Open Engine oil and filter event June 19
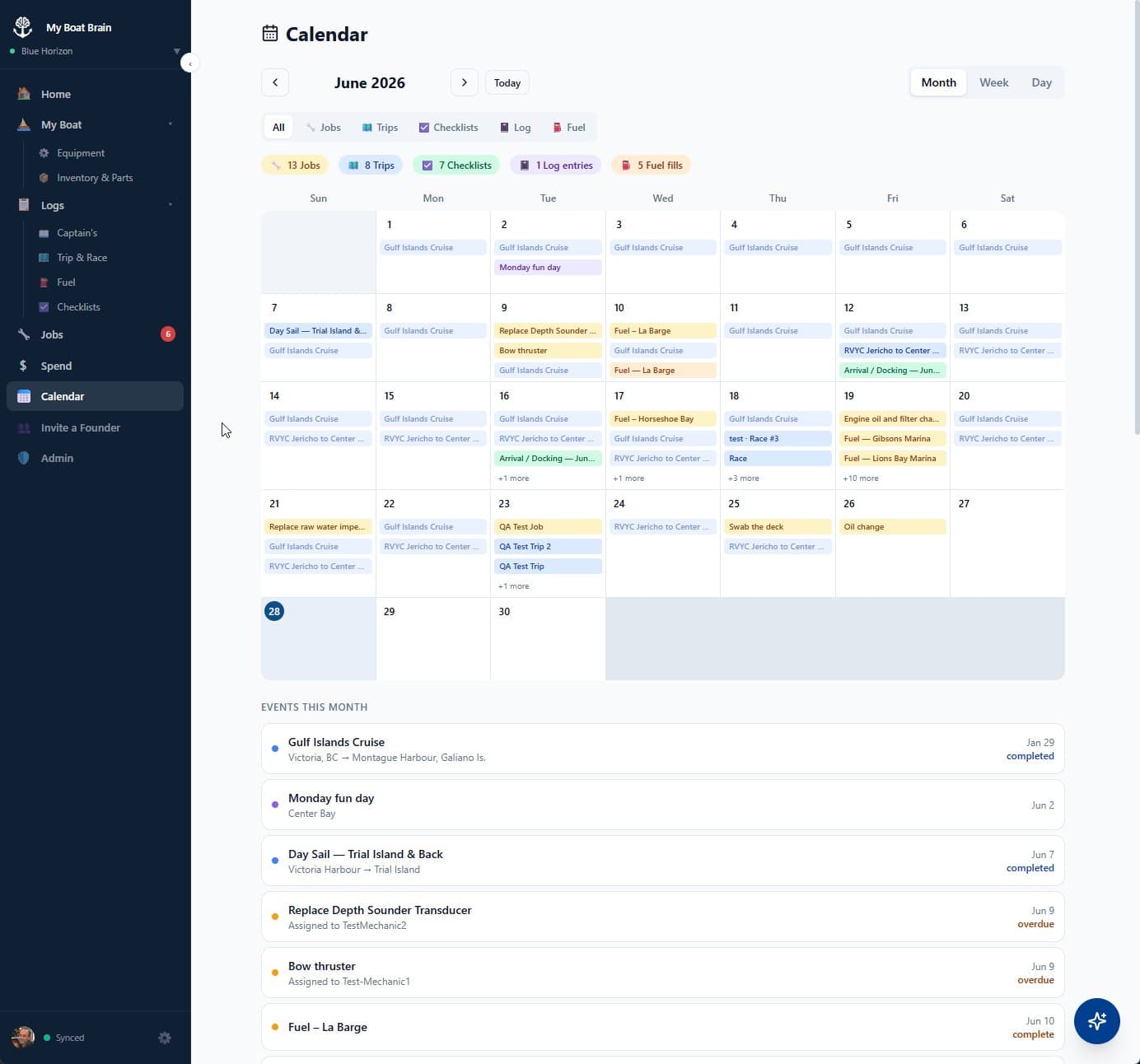This screenshot has width=1140, height=1064. click(893, 419)
